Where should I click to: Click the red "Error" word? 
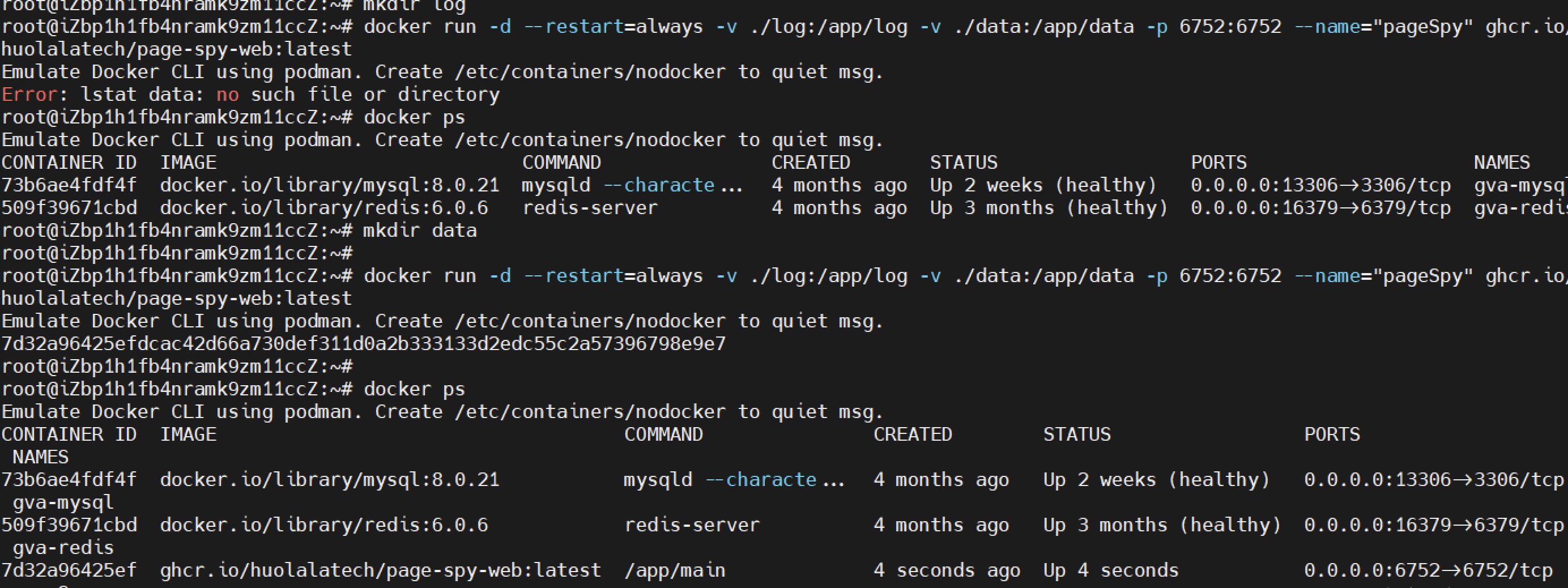pos(29,95)
